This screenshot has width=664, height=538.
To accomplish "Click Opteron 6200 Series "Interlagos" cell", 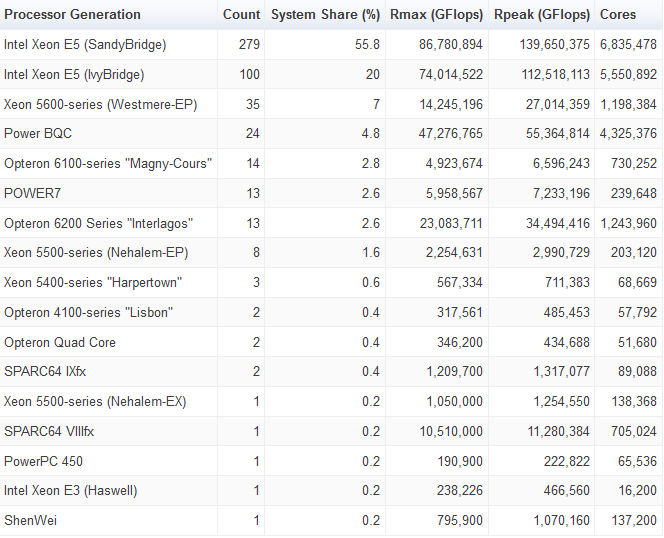I will coord(98,223).
